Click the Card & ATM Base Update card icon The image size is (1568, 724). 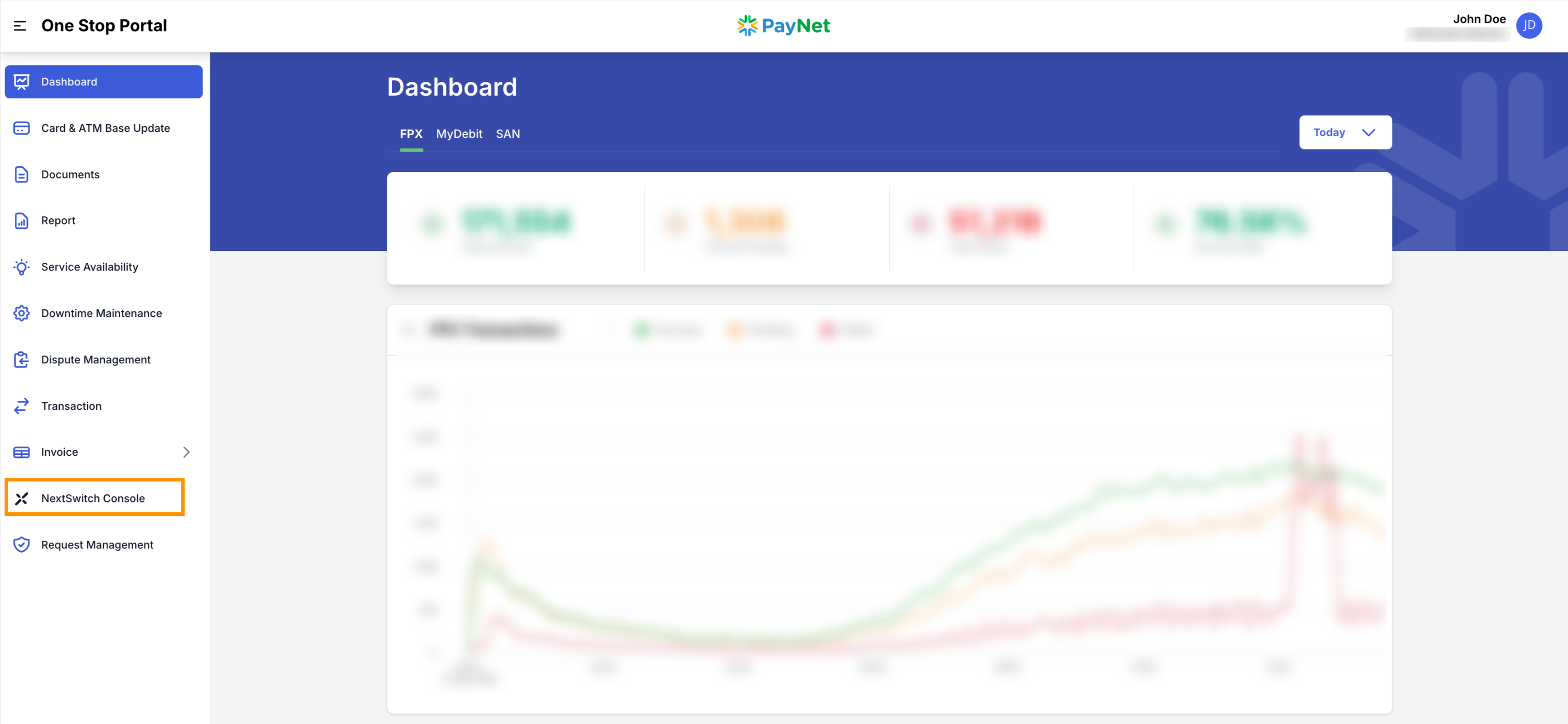tap(21, 128)
